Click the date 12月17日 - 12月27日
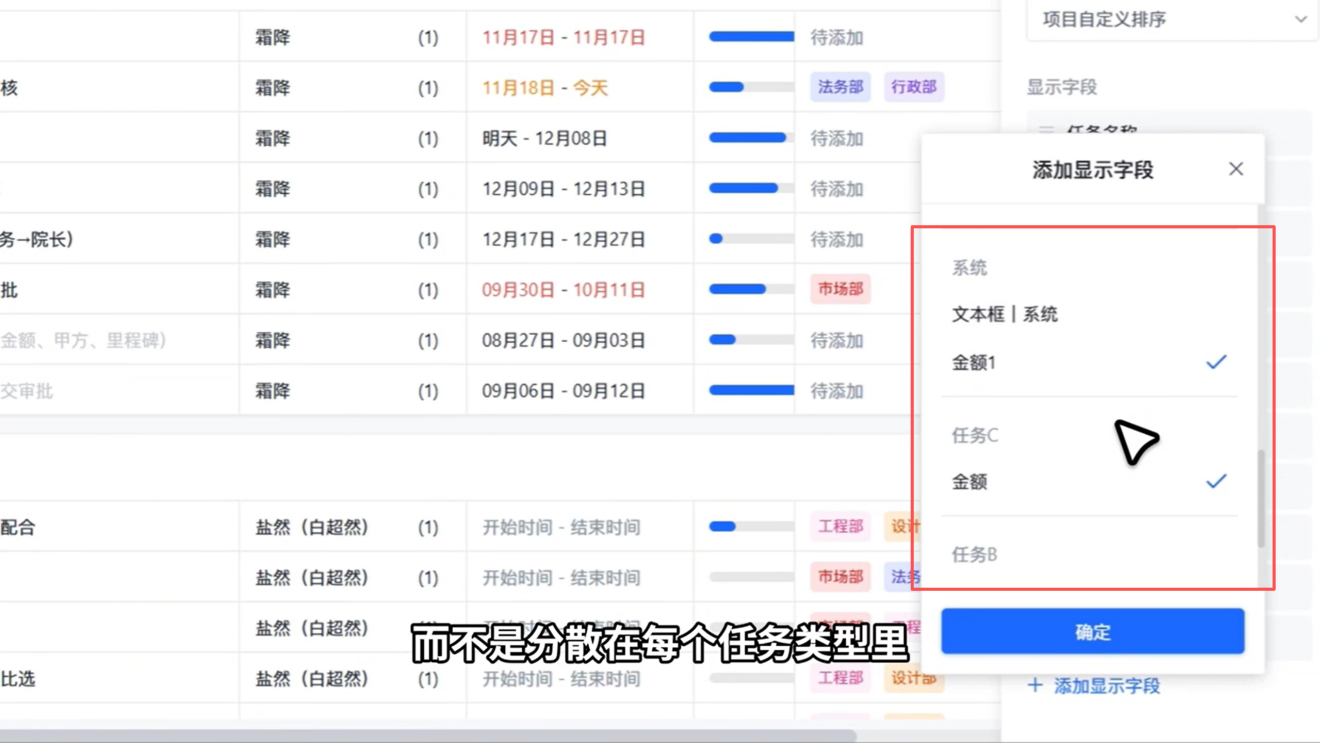1320x743 pixels. [564, 239]
